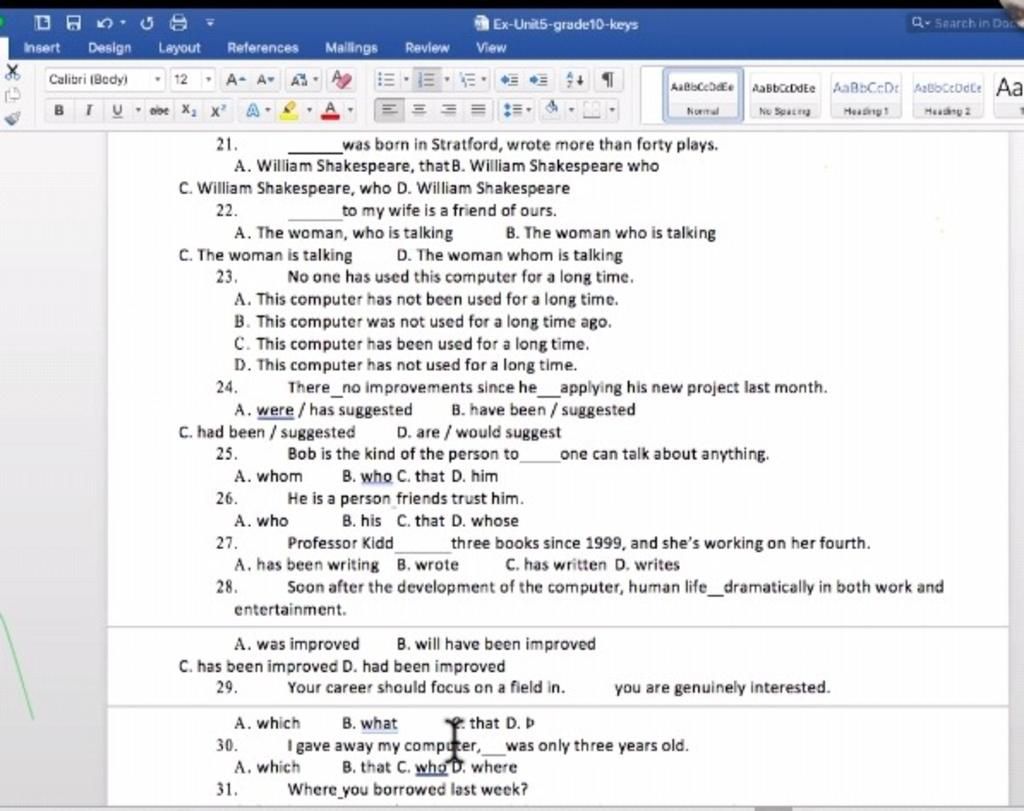Apply the Heading 1 style
This screenshot has width=1024, height=811.
866,96
